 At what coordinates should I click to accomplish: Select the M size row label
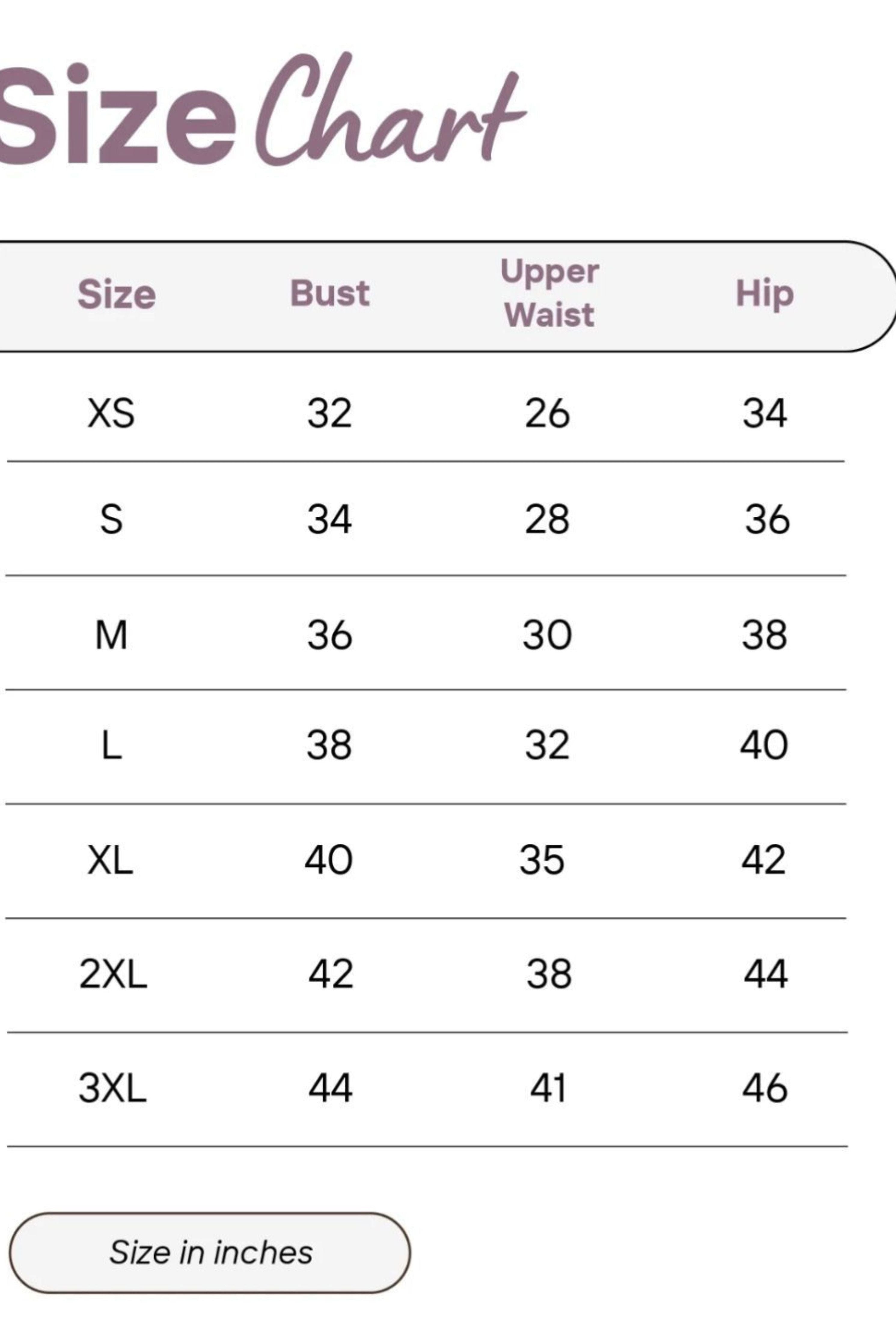(112, 635)
